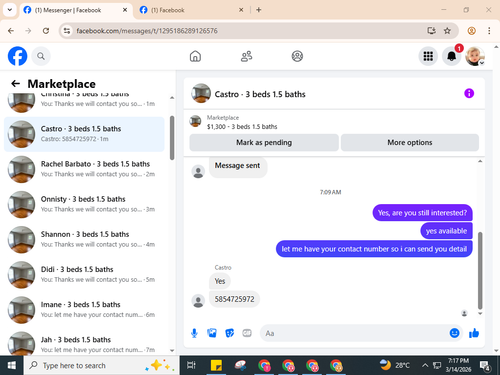Click the Facebook search magnifier icon
The height and width of the screenshot is (375, 500).
(41, 56)
